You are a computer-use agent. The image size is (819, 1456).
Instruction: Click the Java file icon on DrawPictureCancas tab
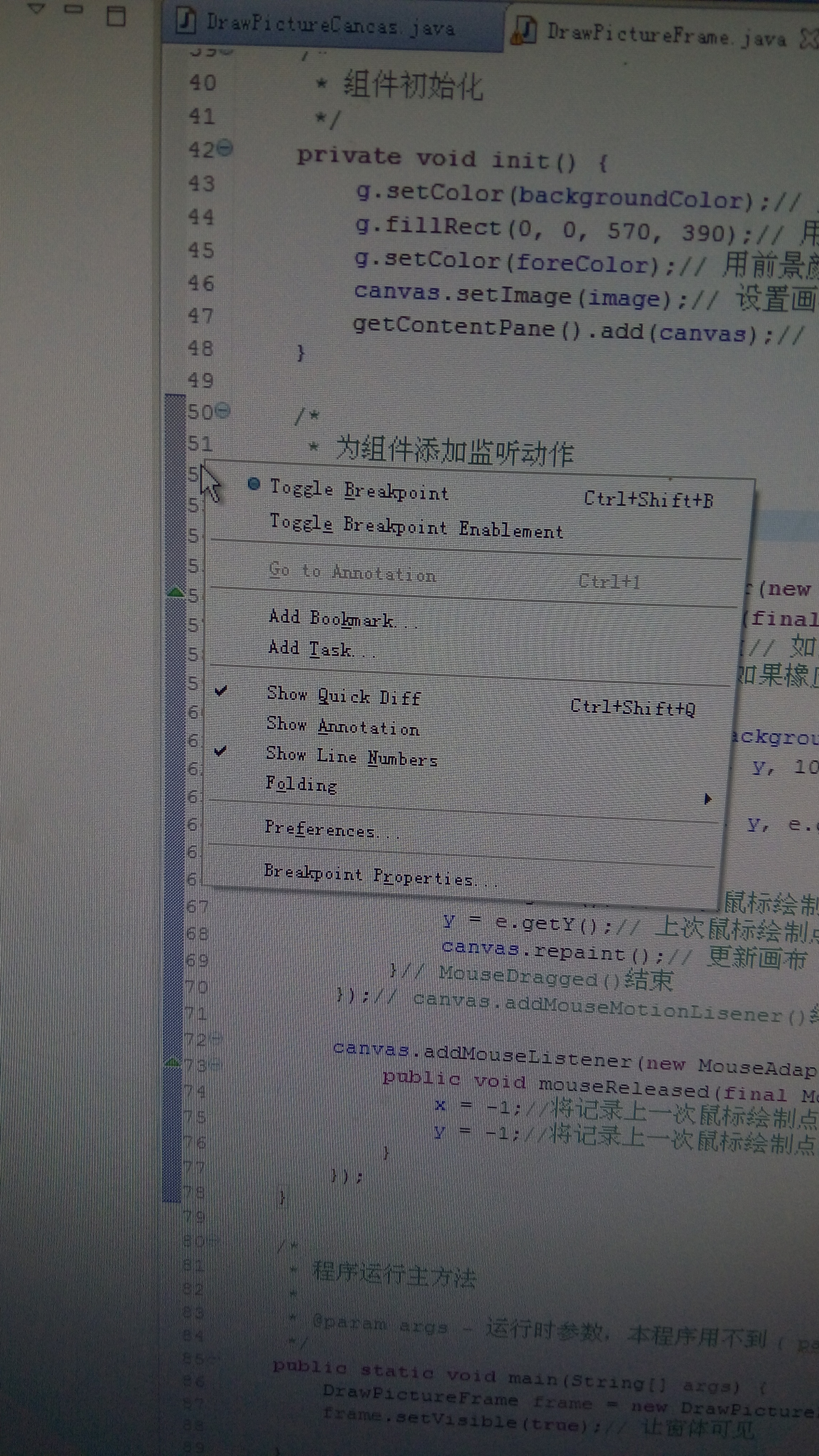tap(186, 20)
